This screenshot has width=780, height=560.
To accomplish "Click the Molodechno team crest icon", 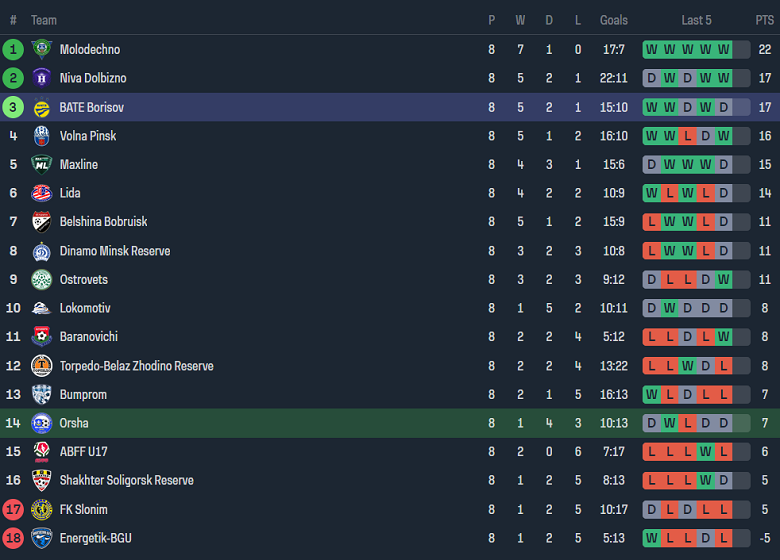I will click(x=41, y=49).
